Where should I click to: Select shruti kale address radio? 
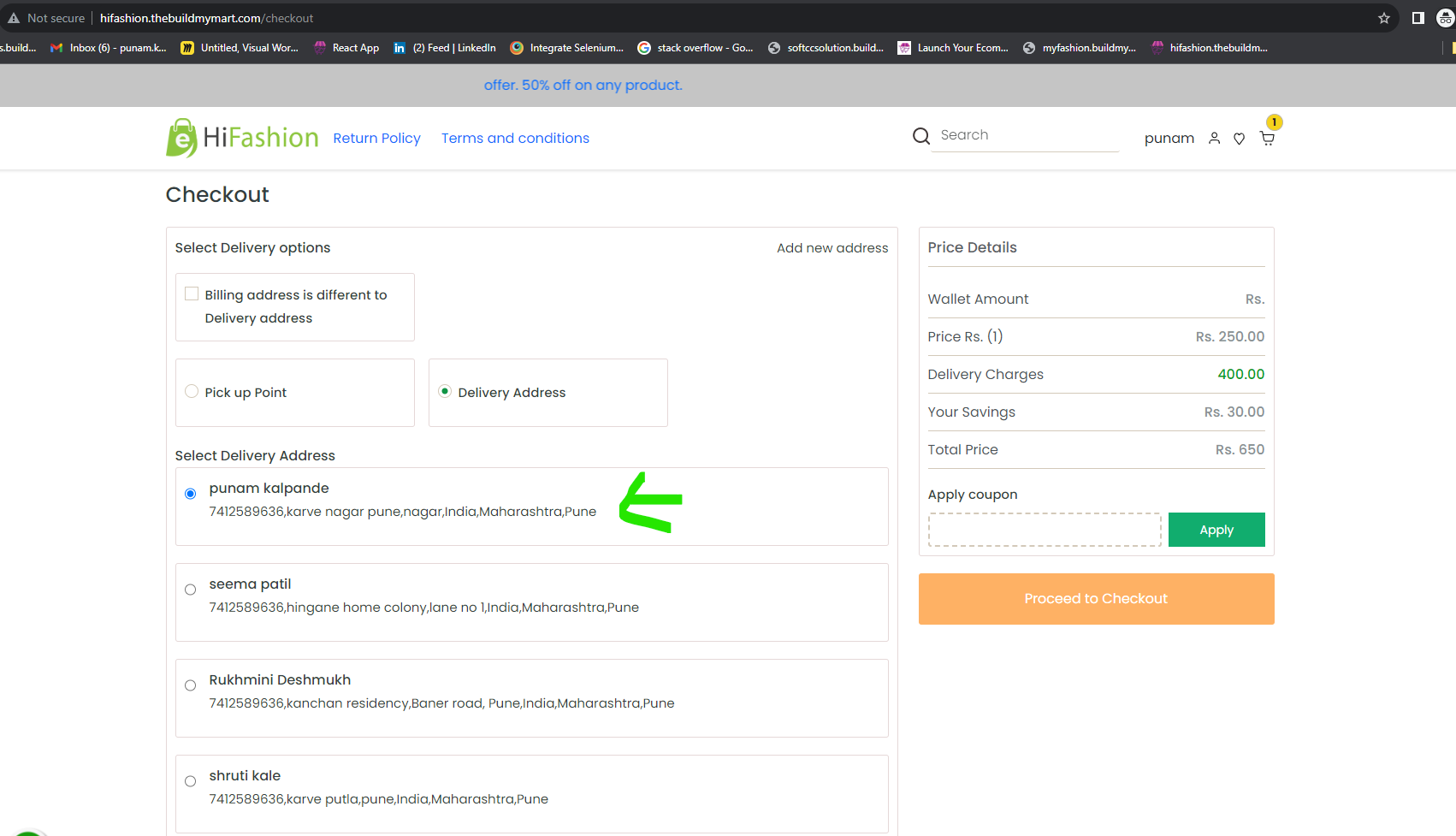[x=191, y=781]
